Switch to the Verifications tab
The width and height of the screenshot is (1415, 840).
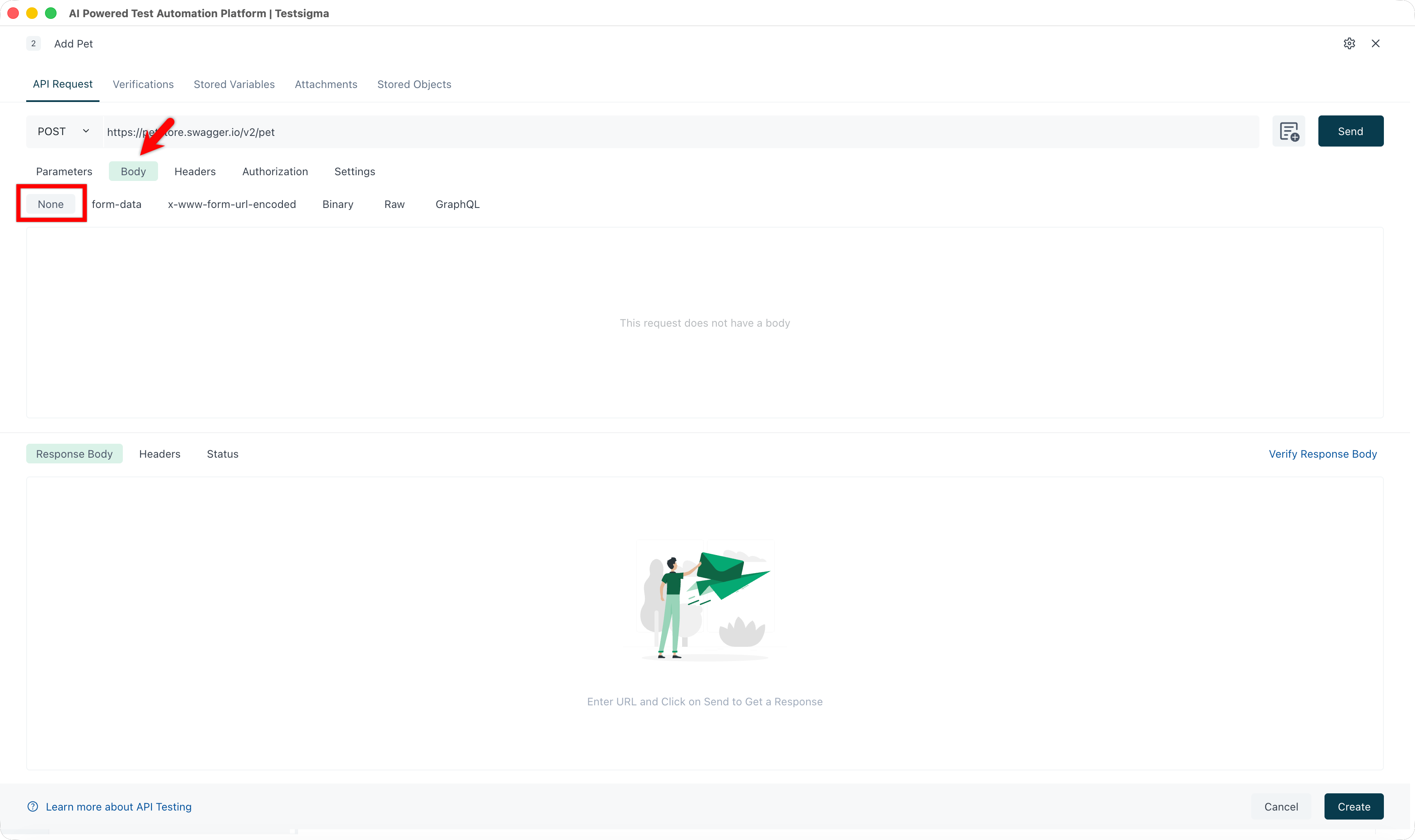point(143,84)
